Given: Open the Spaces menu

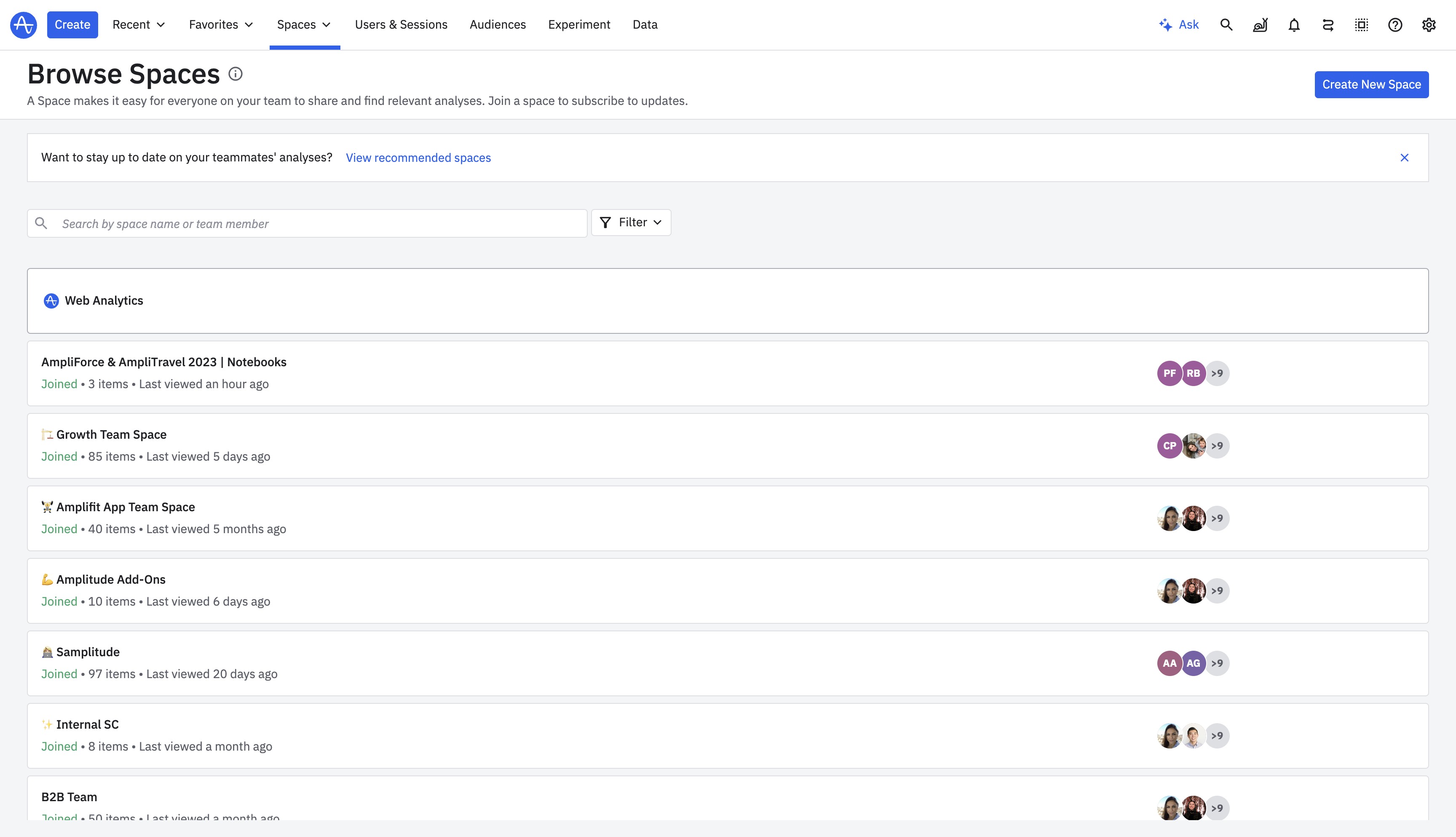Looking at the screenshot, I should [304, 25].
